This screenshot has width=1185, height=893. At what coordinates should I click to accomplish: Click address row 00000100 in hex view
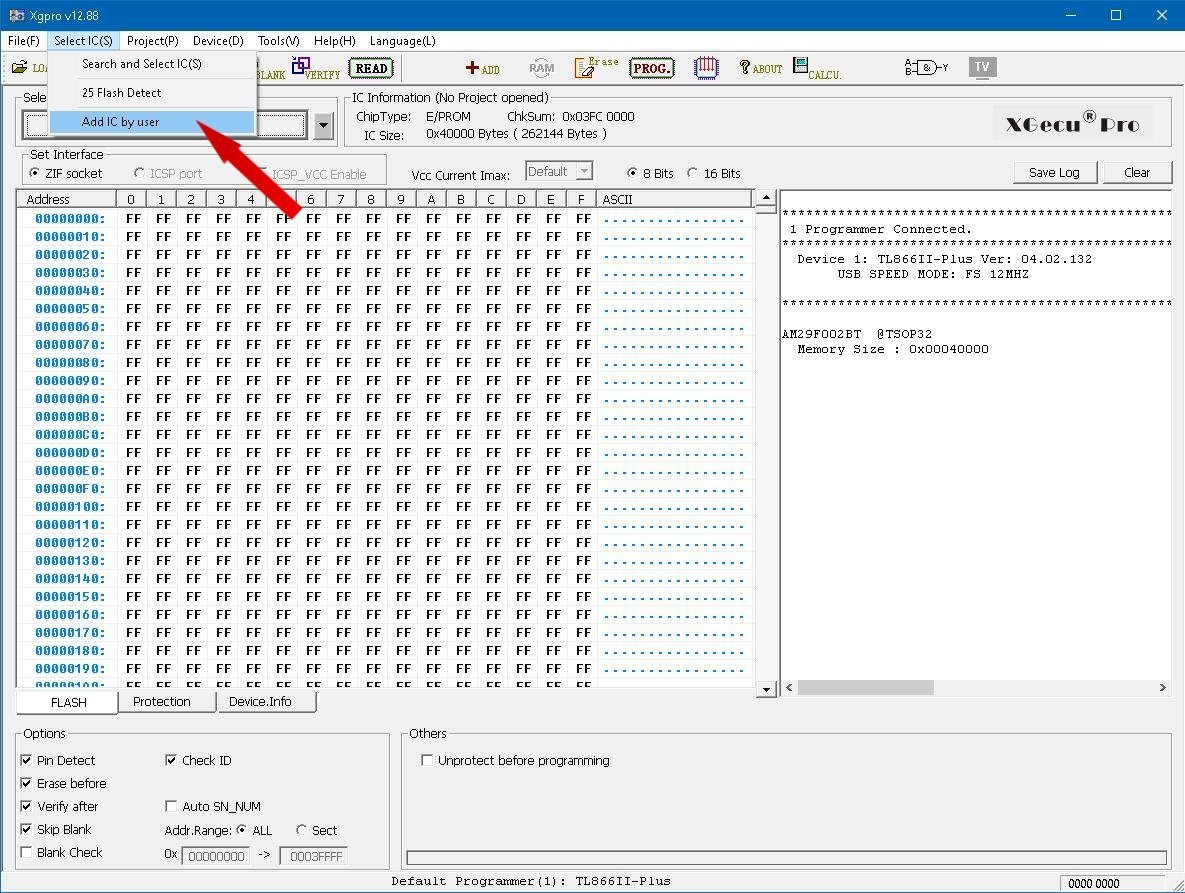[70, 507]
